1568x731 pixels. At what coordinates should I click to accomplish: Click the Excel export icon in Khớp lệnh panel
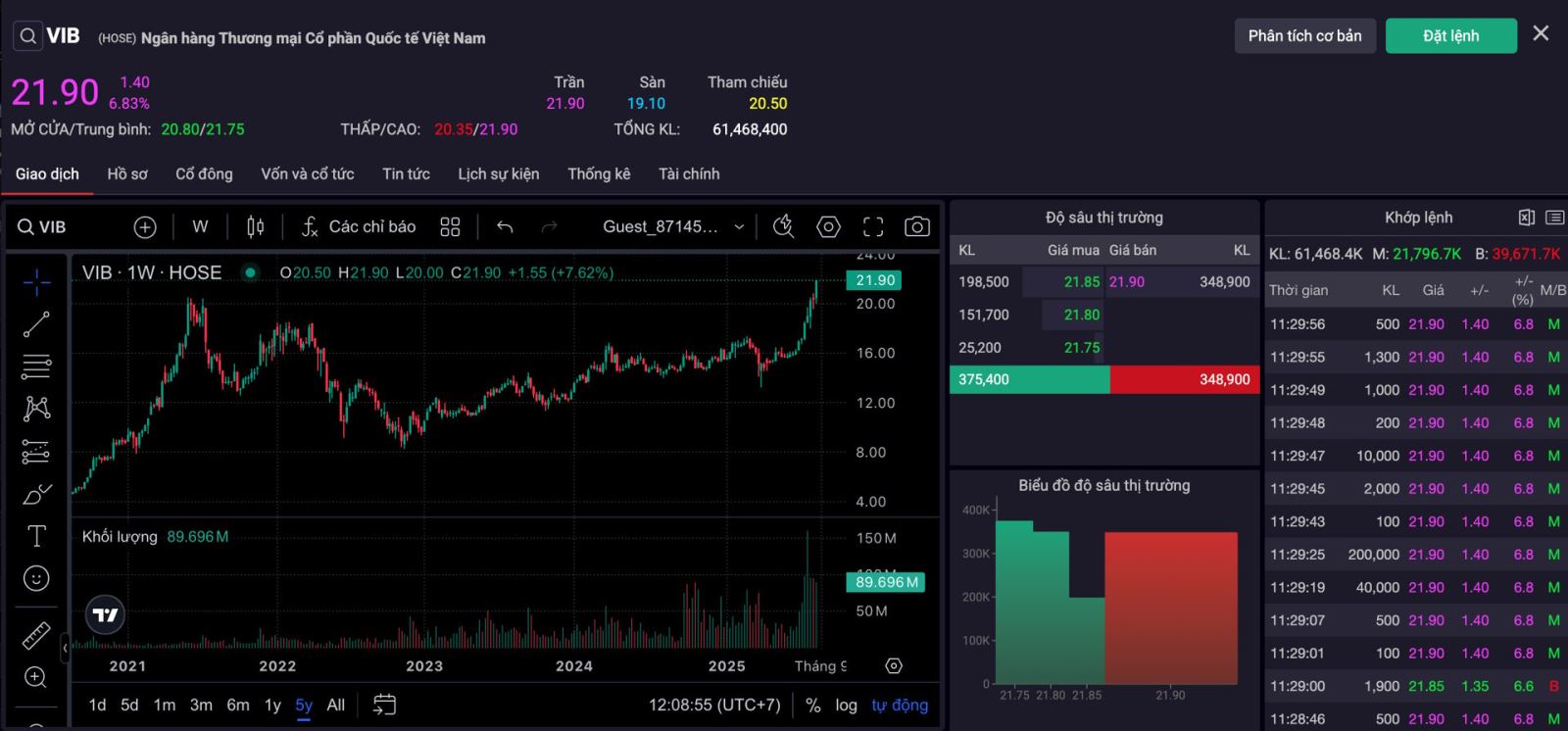coord(1526,218)
